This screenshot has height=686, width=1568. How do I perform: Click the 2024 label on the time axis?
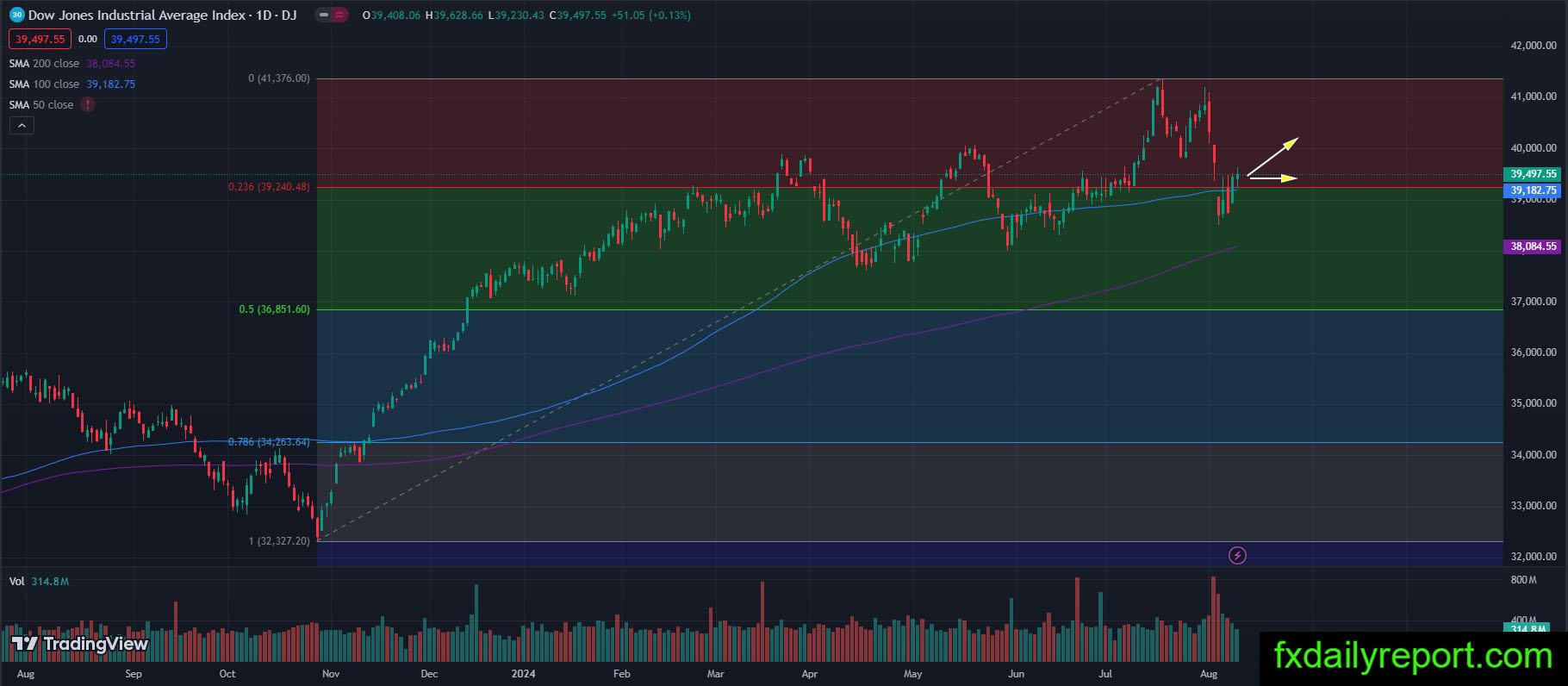tap(523, 674)
